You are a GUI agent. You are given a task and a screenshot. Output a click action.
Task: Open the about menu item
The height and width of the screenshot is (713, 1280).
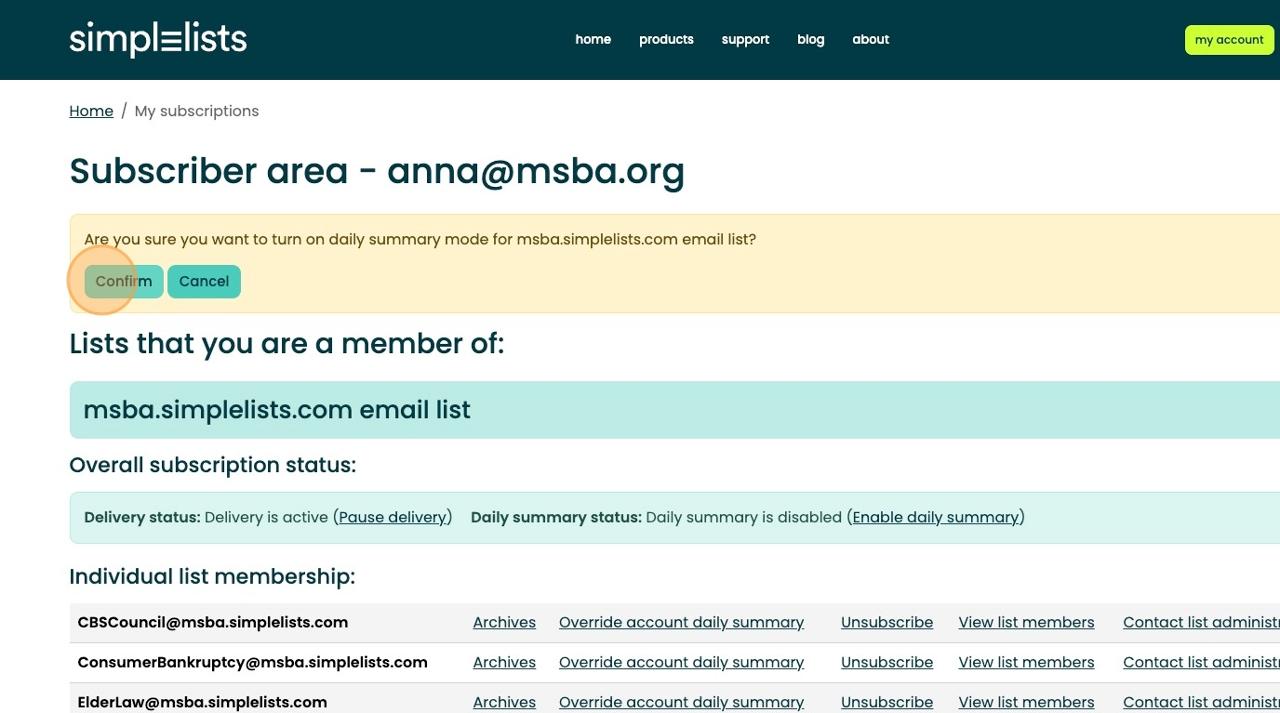pos(871,39)
